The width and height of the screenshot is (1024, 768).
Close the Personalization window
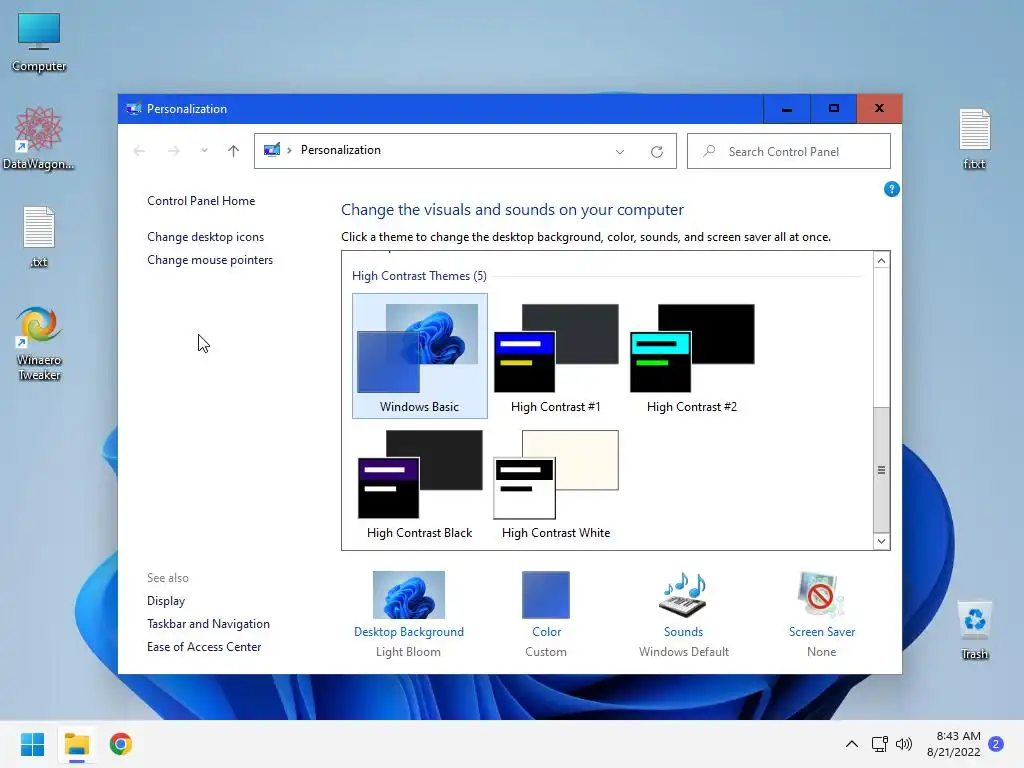pos(879,109)
